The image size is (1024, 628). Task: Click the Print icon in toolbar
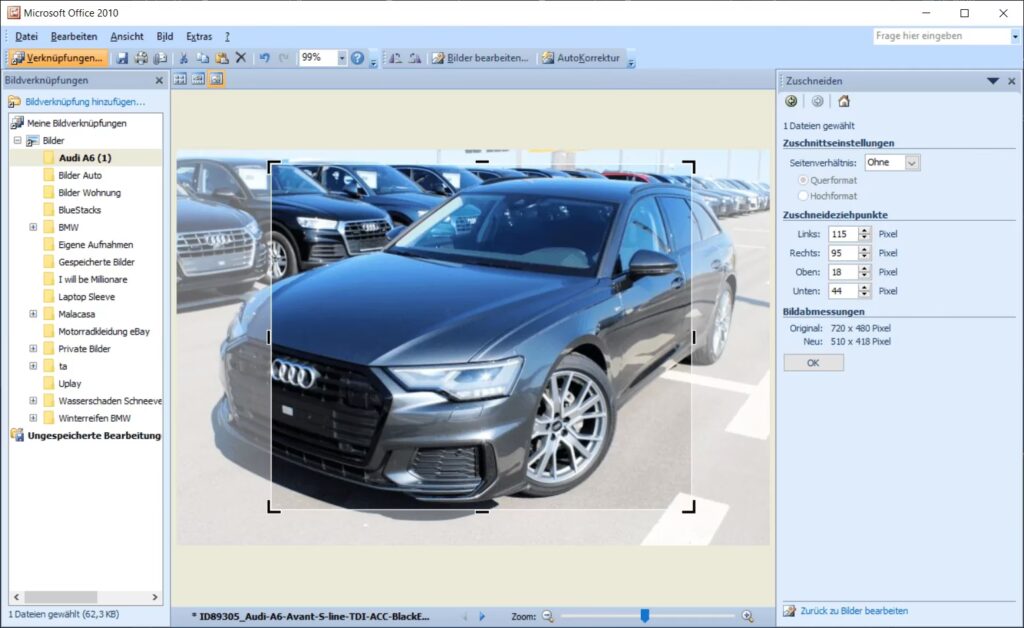(141, 58)
